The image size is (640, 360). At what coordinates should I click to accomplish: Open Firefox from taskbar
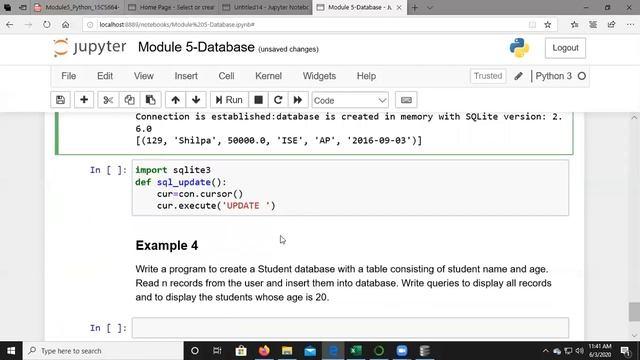coord(264,351)
